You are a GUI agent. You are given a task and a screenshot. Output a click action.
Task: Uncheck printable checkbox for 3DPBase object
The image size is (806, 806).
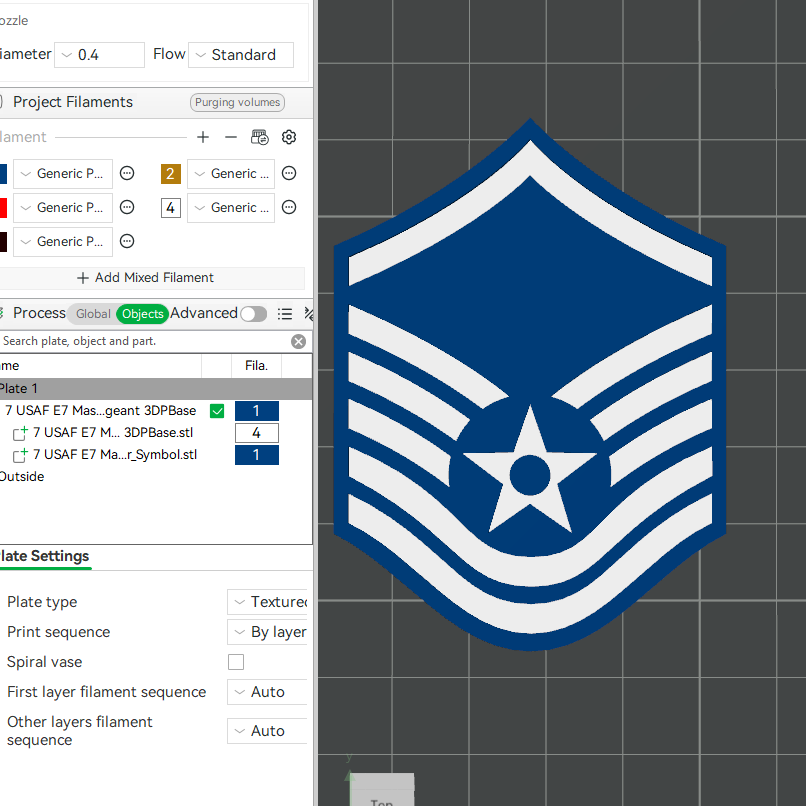[217, 411]
